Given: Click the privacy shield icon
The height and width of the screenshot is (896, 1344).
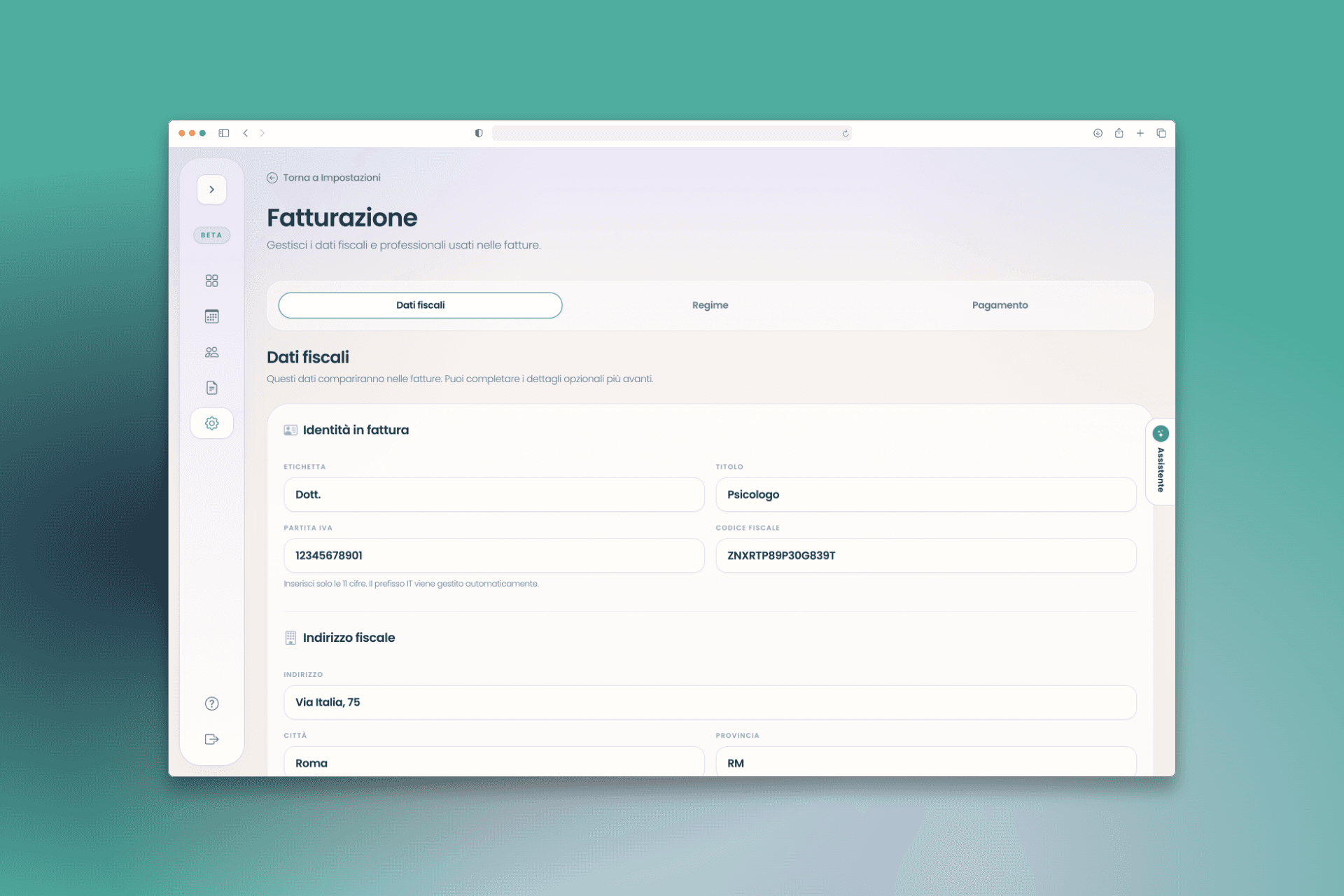Looking at the screenshot, I should pos(479,133).
